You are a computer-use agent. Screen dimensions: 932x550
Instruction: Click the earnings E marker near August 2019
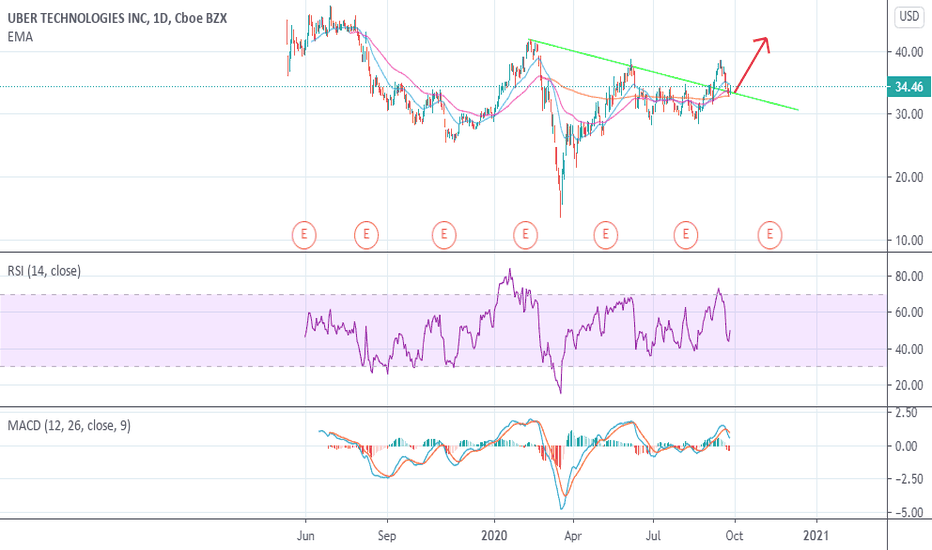[366, 234]
